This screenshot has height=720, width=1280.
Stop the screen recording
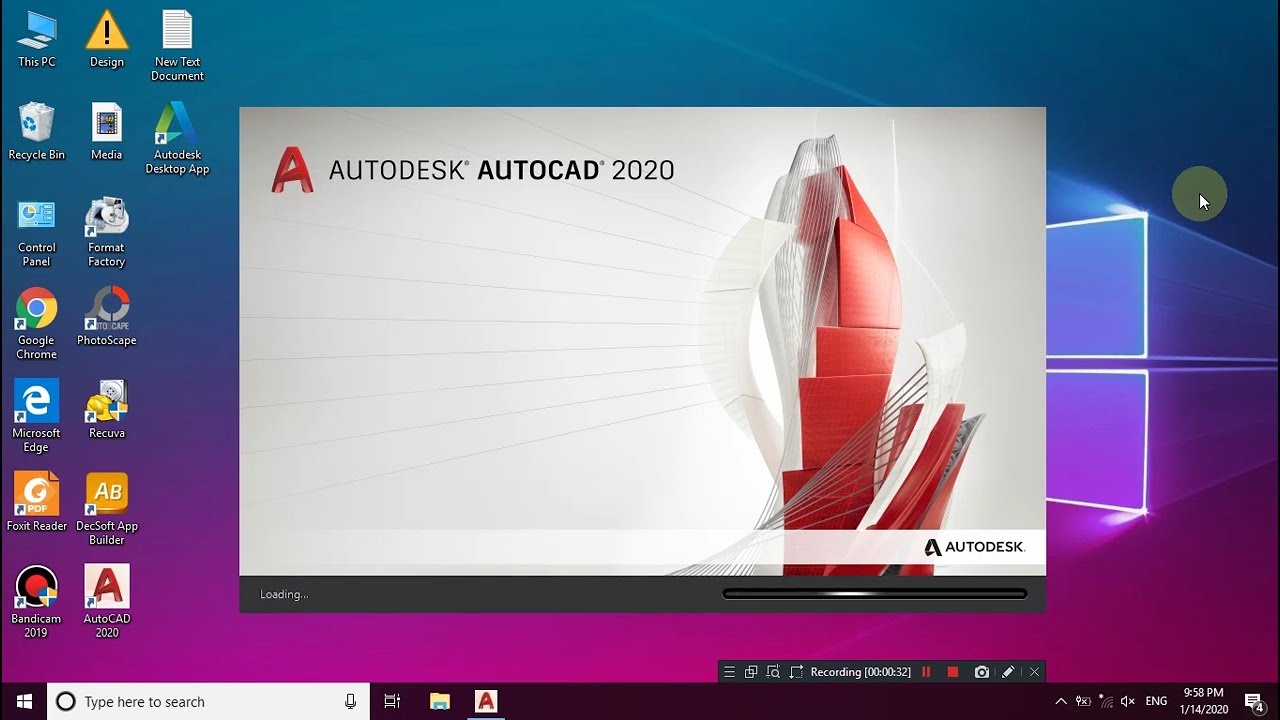(953, 672)
